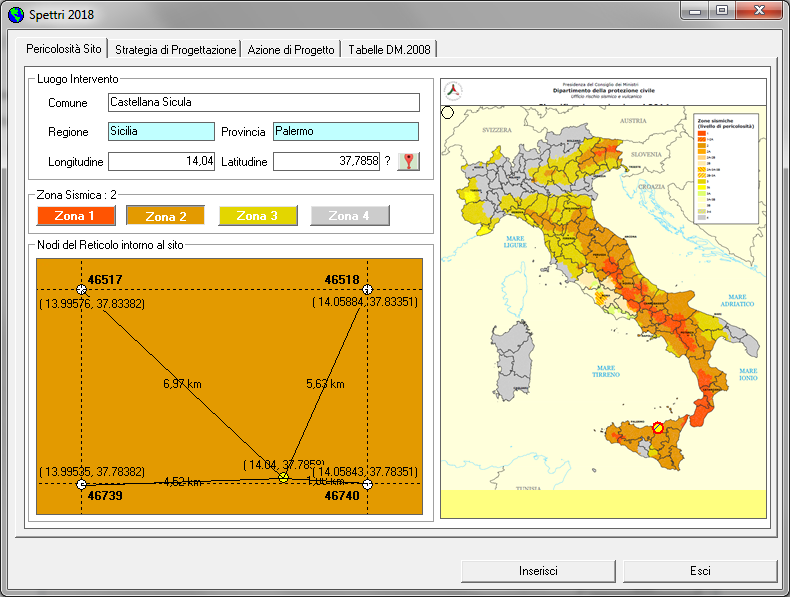
Task: Click grid node 46740 marker
Action: coord(367,484)
